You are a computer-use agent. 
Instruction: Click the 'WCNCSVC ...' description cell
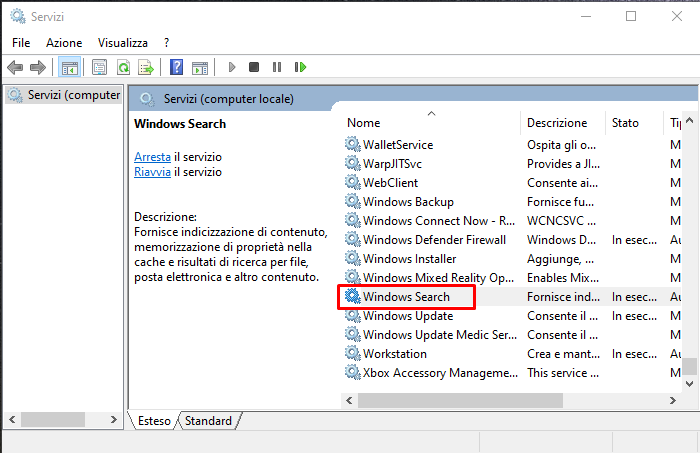[x=561, y=221]
